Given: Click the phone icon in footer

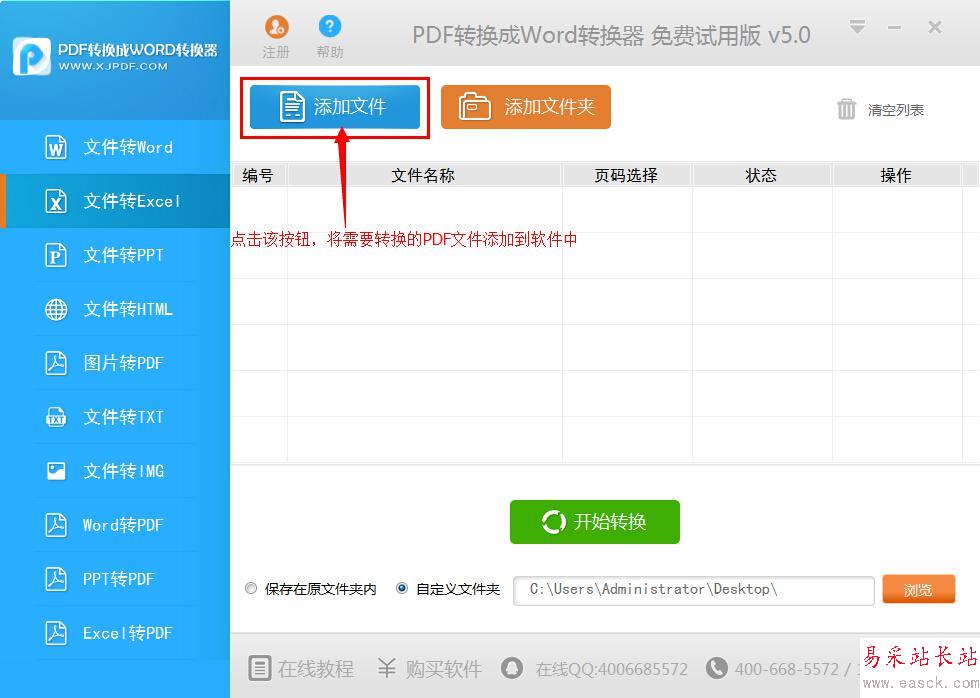Looking at the screenshot, I should 716,668.
